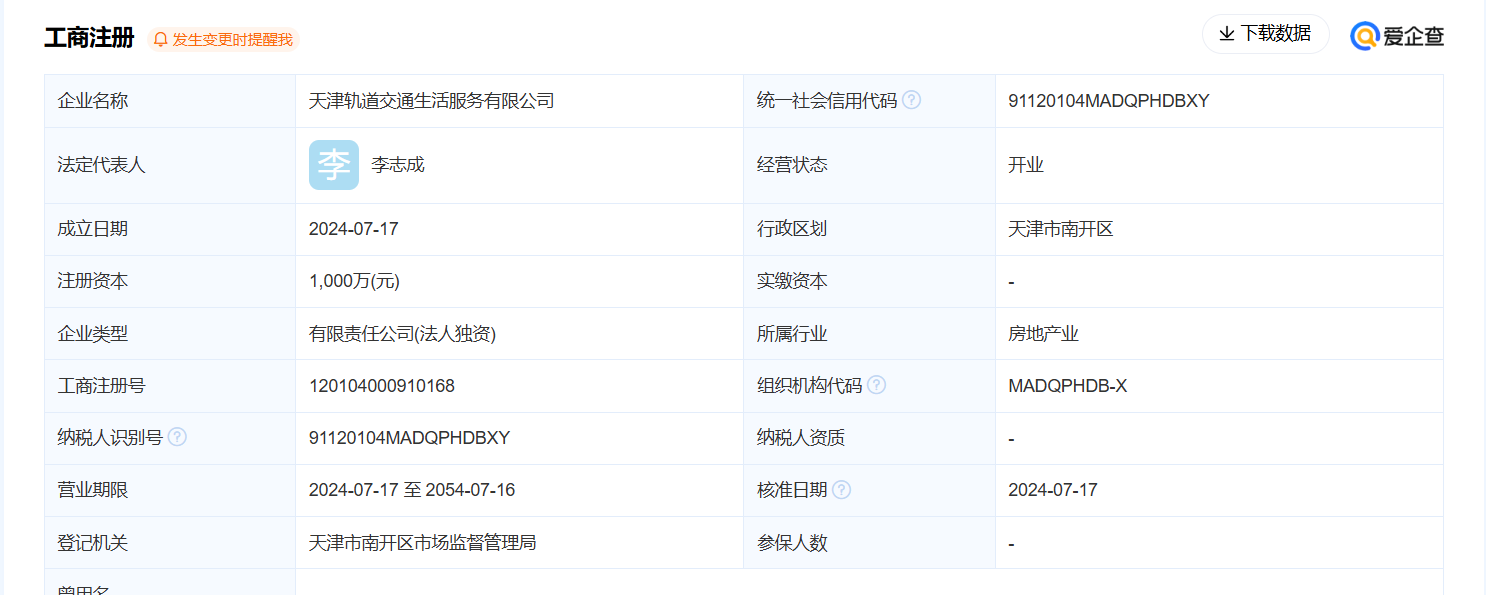Click the help icon next to 组织机构代码
Screen dimensions: 1486x595
(877, 384)
